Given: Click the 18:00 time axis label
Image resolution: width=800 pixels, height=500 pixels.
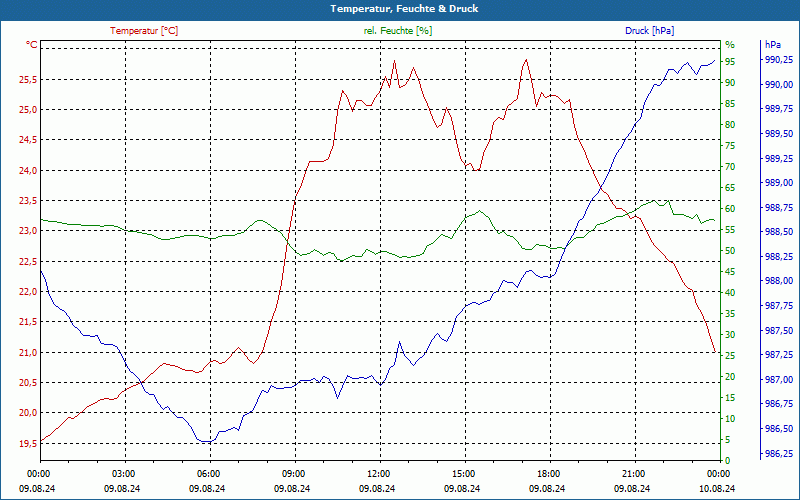Looking at the screenshot, I should click(x=548, y=473).
